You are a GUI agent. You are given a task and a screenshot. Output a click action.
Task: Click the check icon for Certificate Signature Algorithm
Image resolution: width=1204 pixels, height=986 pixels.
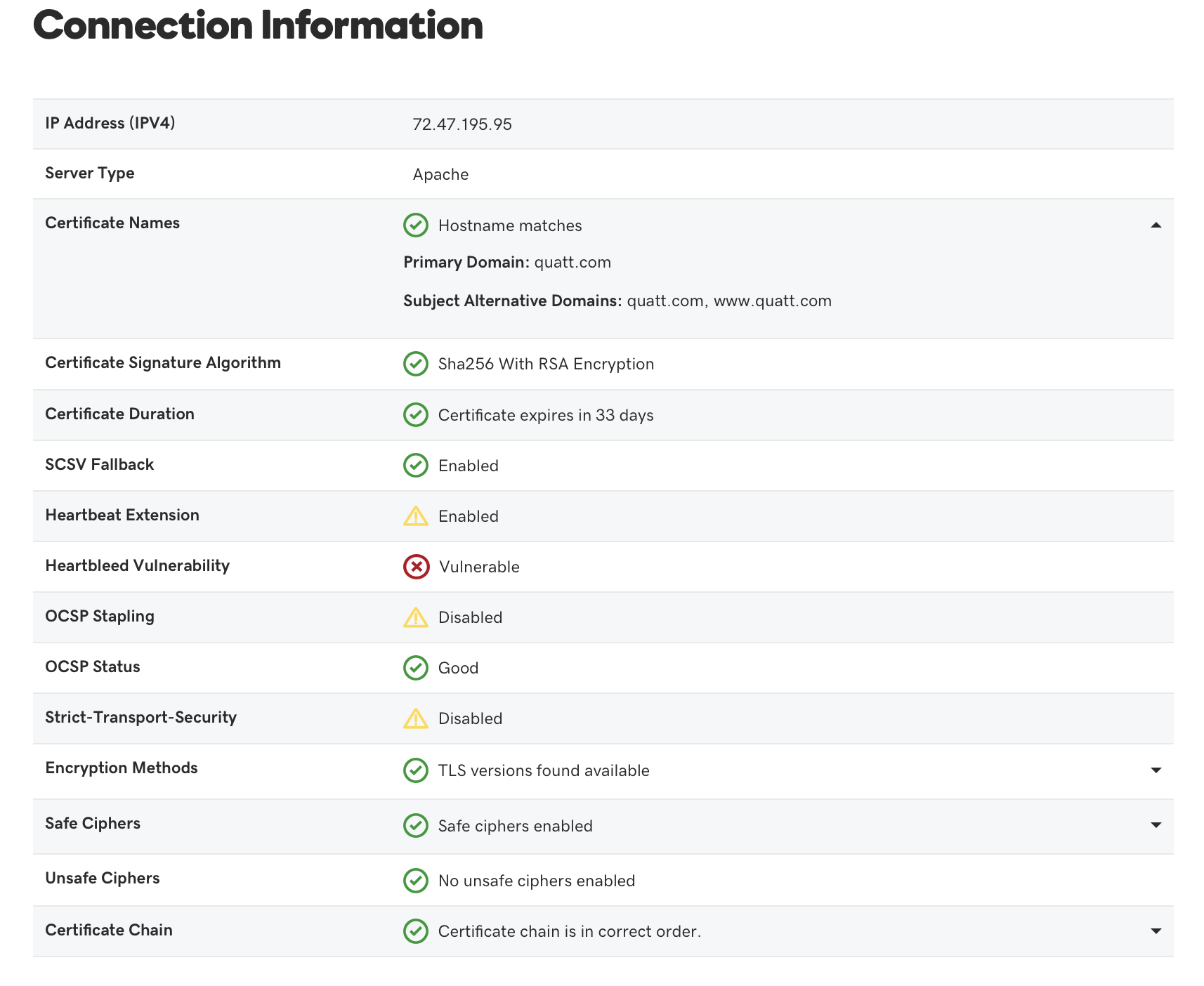point(416,364)
